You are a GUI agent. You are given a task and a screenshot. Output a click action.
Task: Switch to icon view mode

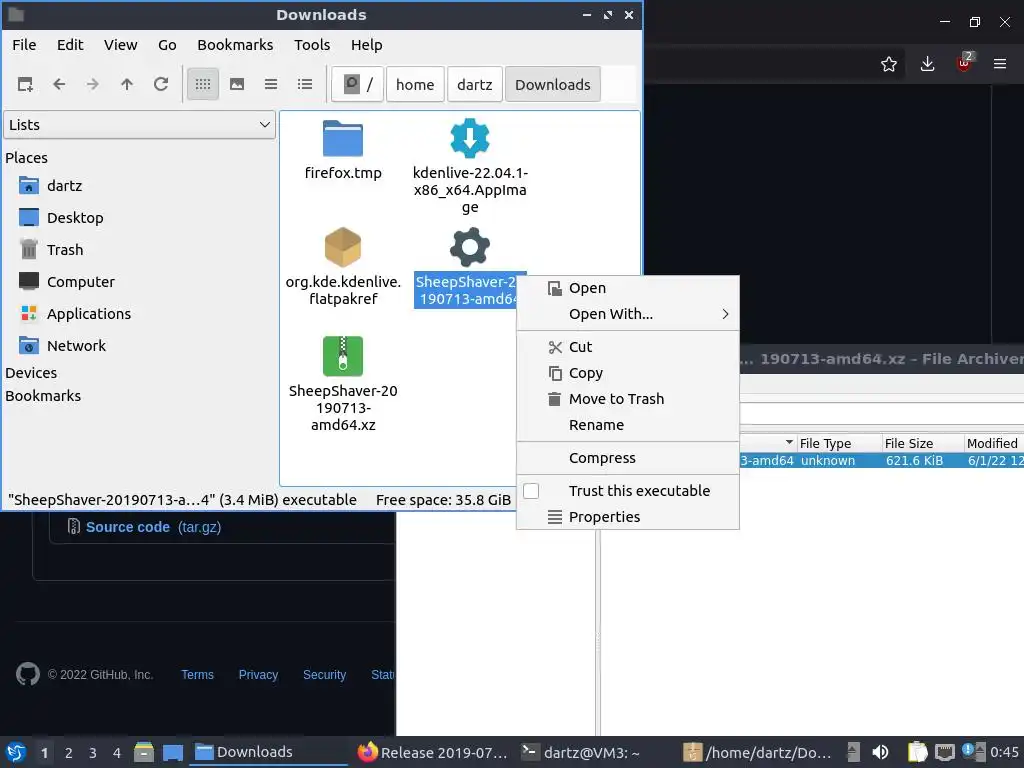[202, 84]
